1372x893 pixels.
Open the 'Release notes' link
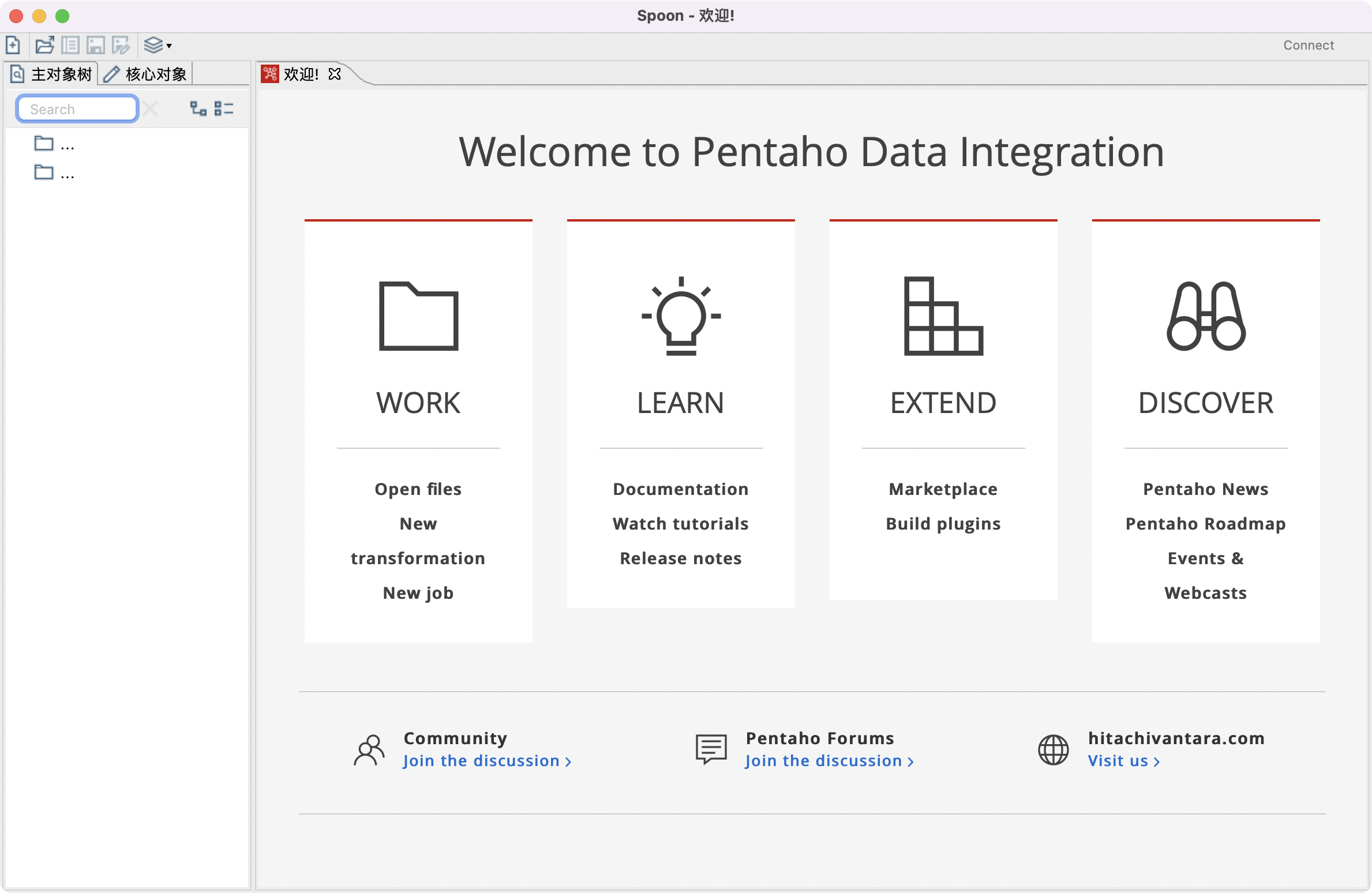pos(681,558)
